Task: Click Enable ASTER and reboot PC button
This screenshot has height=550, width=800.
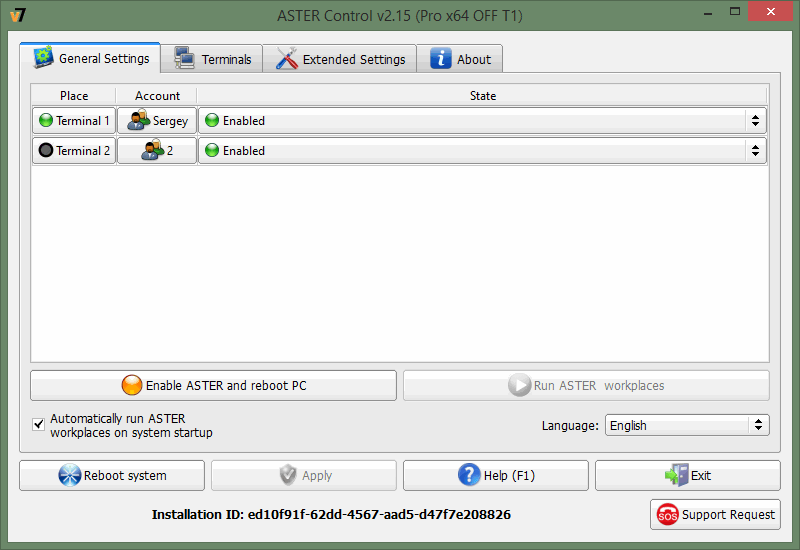Action: tap(213, 385)
